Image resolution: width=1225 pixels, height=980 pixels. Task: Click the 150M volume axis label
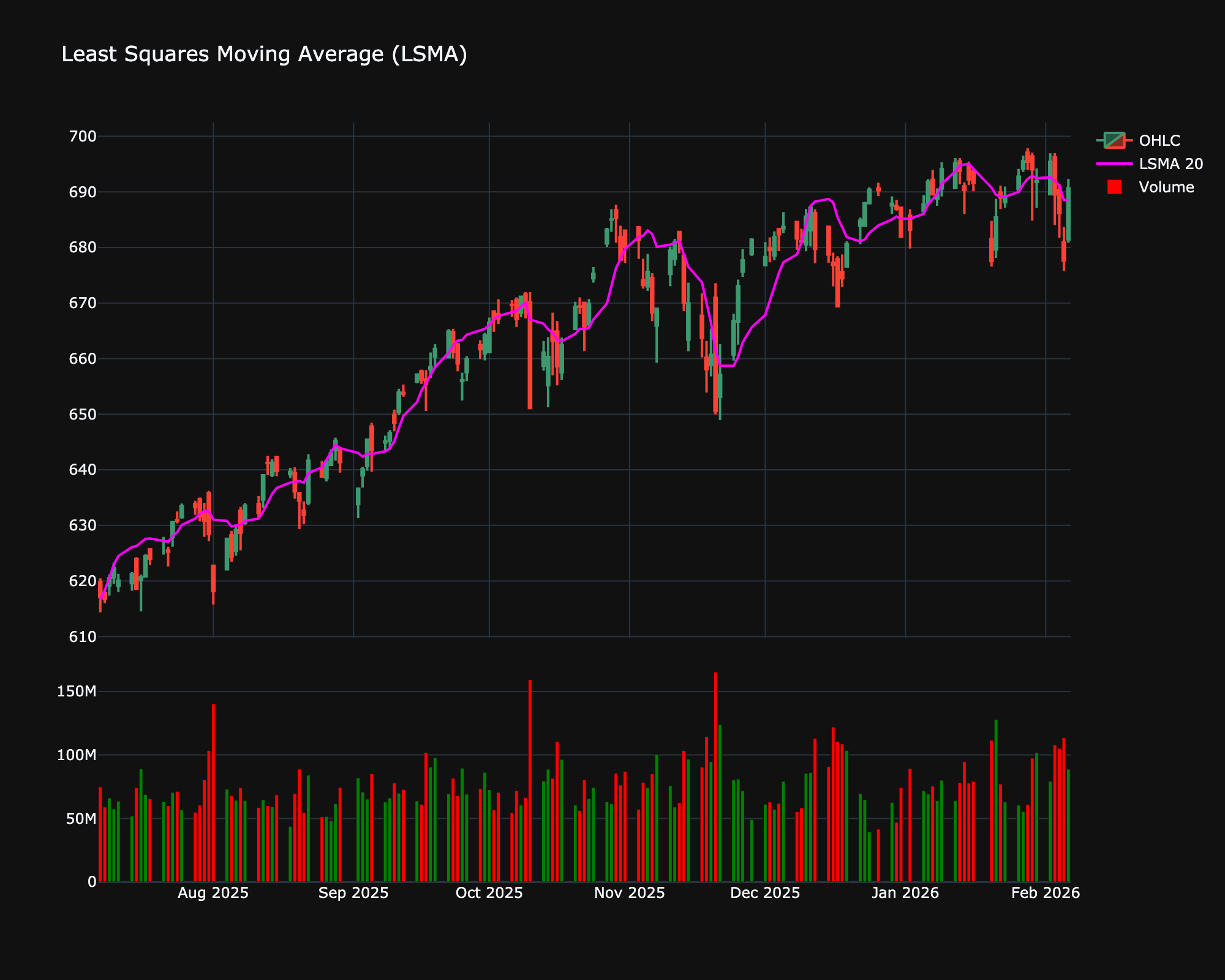pyautogui.click(x=76, y=691)
